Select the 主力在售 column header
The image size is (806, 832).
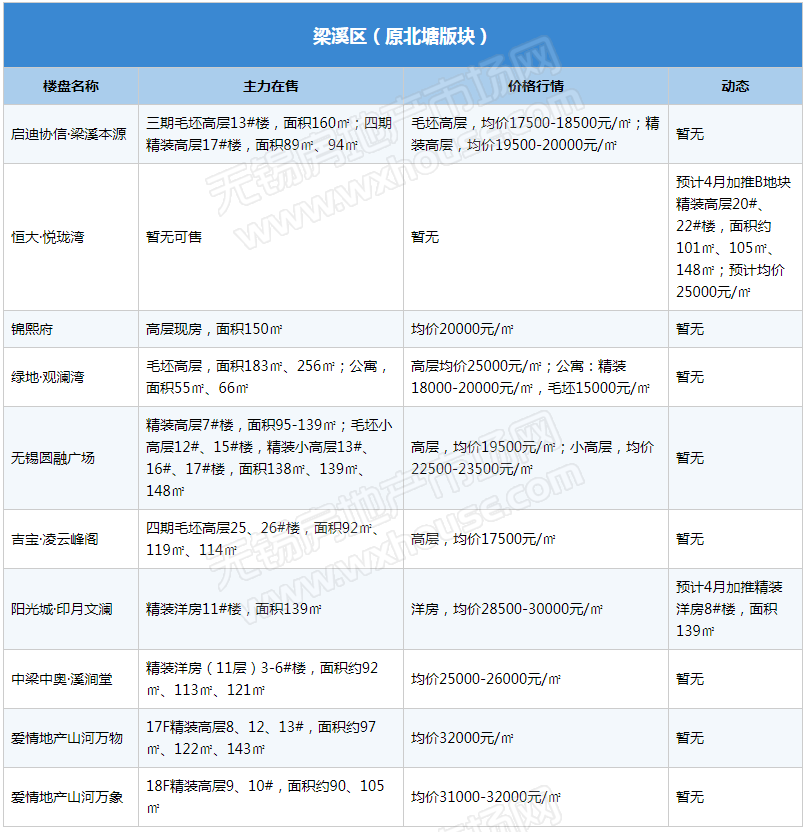[x=271, y=86]
